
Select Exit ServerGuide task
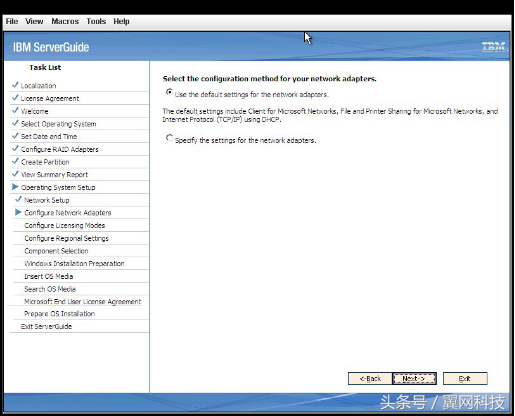pyautogui.click(x=46, y=327)
